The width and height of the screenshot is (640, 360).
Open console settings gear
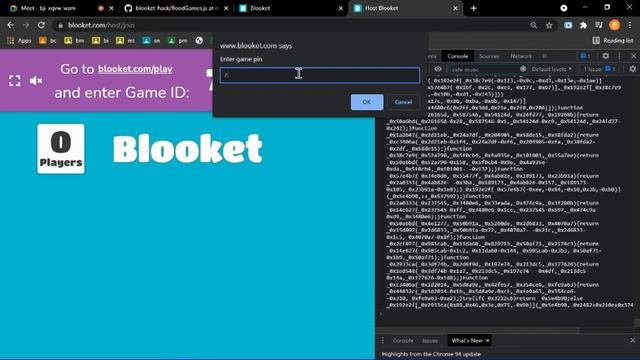click(x=632, y=69)
